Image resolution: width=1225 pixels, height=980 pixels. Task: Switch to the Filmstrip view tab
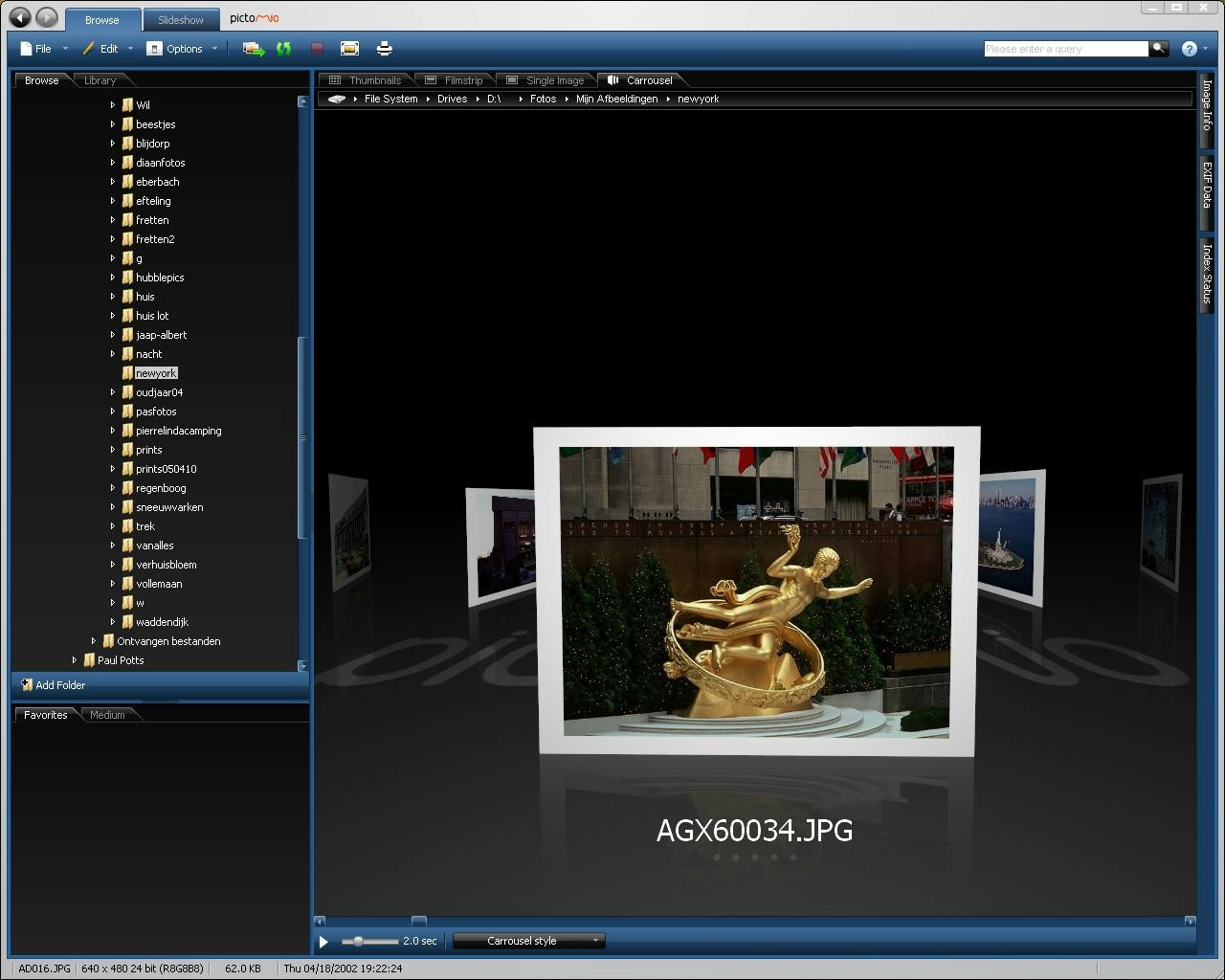[454, 80]
